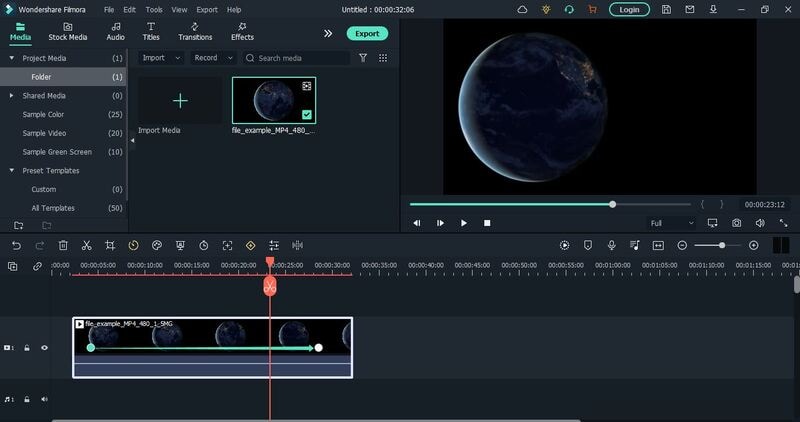Split clip with the scissors toolbar icon

click(87, 245)
